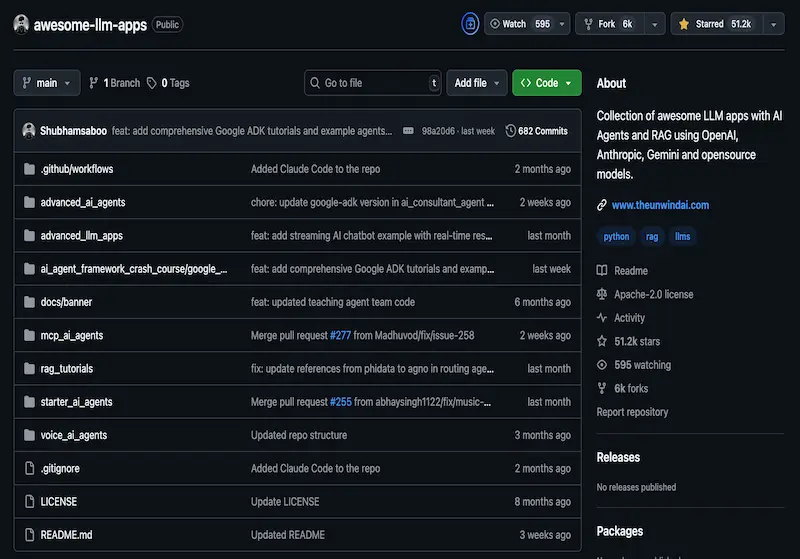The height and width of the screenshot is (559, 800).
Task: Open commit hash 98a20d6
Action: (438, 131)
